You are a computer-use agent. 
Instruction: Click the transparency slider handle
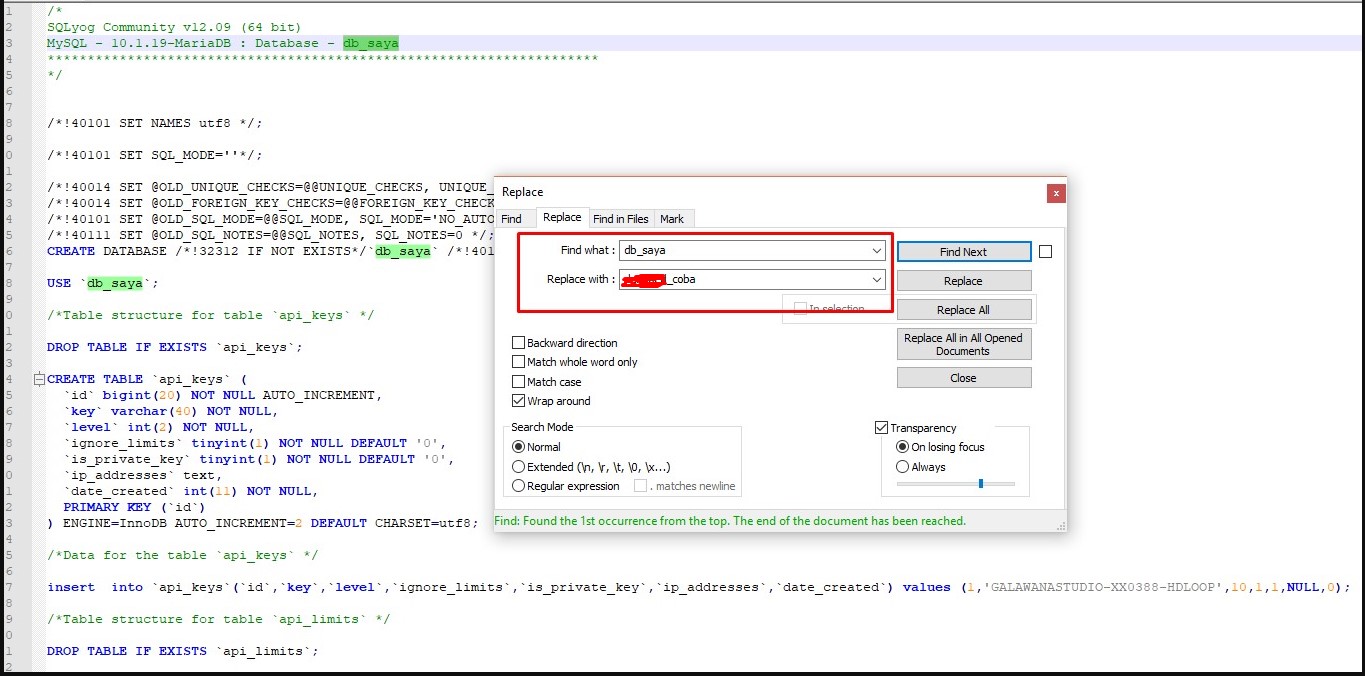click(981, 484)
